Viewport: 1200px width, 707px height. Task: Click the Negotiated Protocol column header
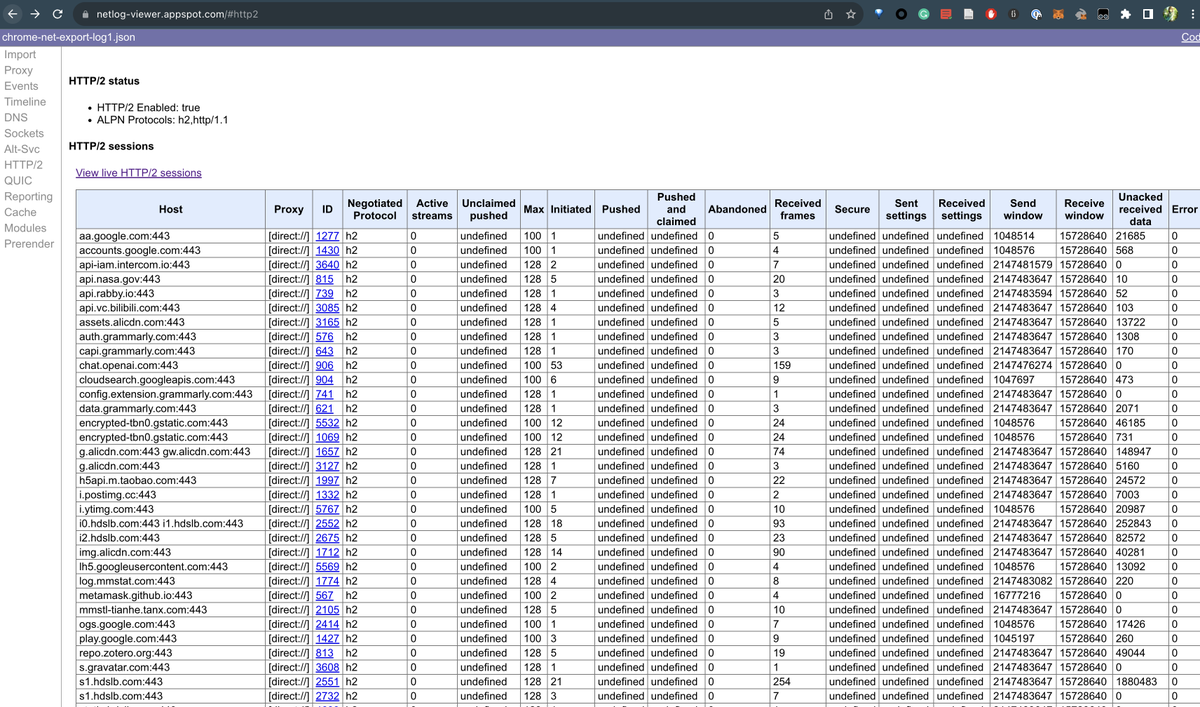click(375, 209)
